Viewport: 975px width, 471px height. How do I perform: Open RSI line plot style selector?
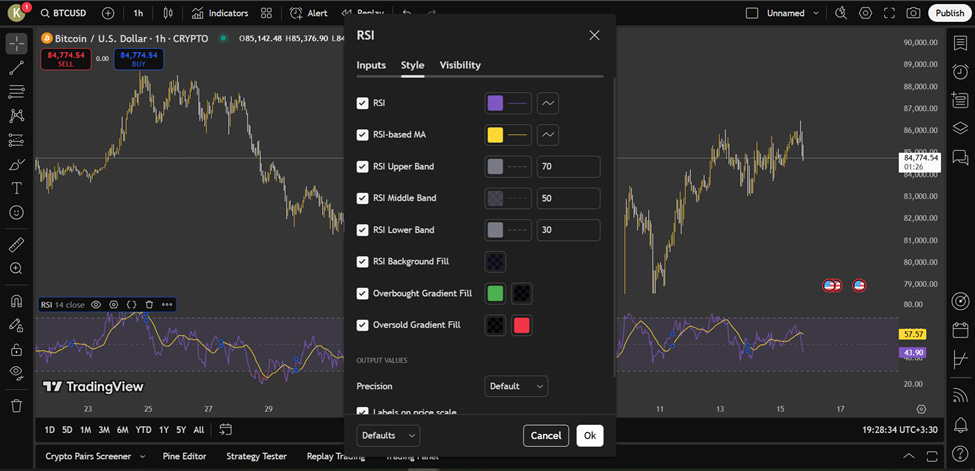(x=548, y=103)
